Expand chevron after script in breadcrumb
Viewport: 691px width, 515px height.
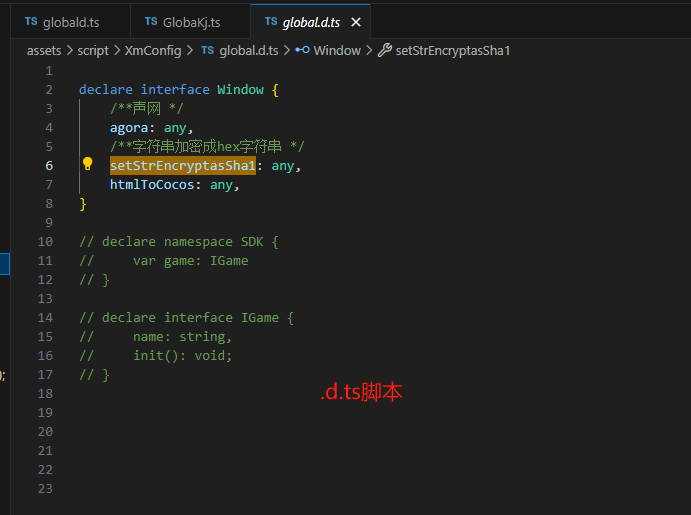117,51
